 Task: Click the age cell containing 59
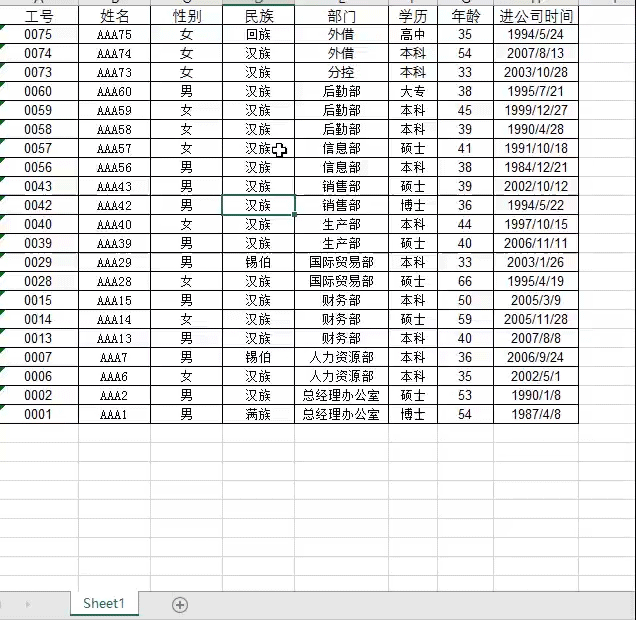coord(466,320)
